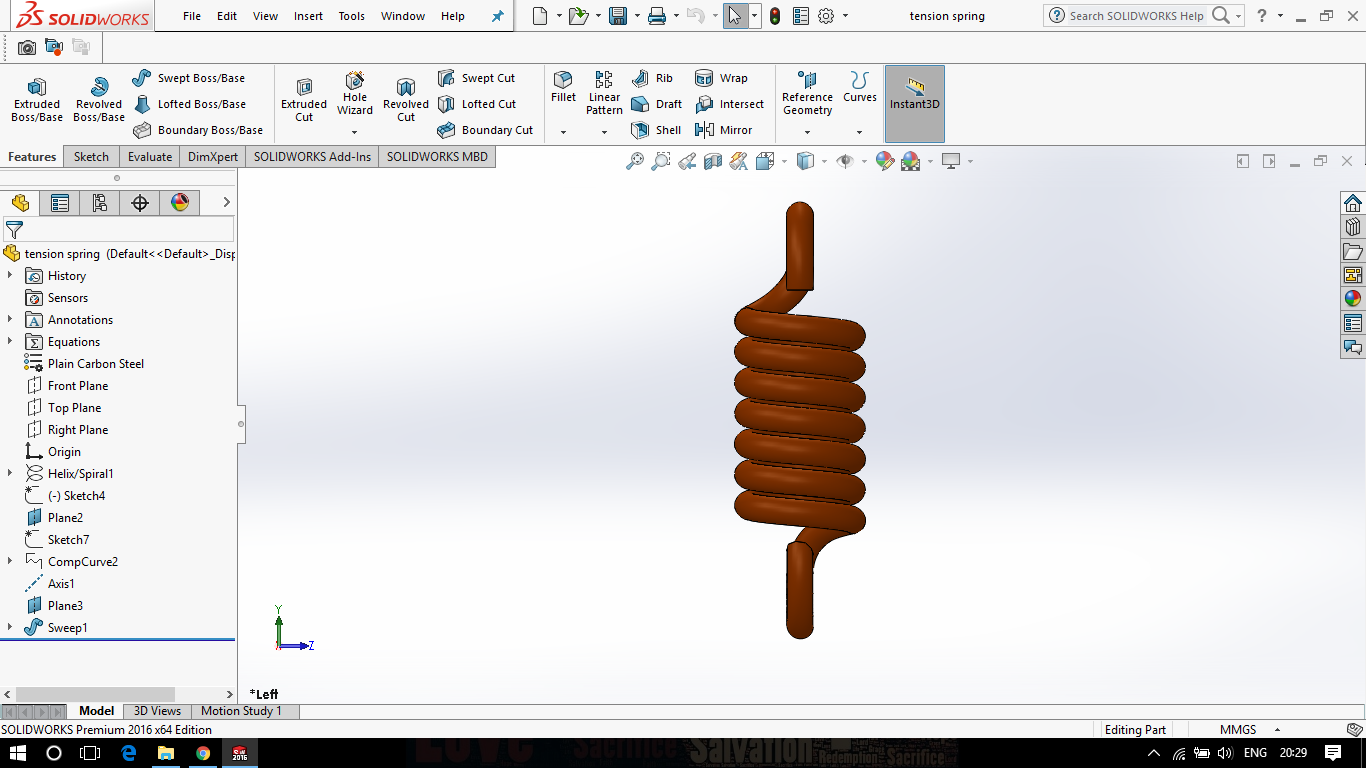Image resolution: width=1366 pixels, height=768 pixels.
Task: Expand the CompCurve2 feature
Action: click(10, 561)
